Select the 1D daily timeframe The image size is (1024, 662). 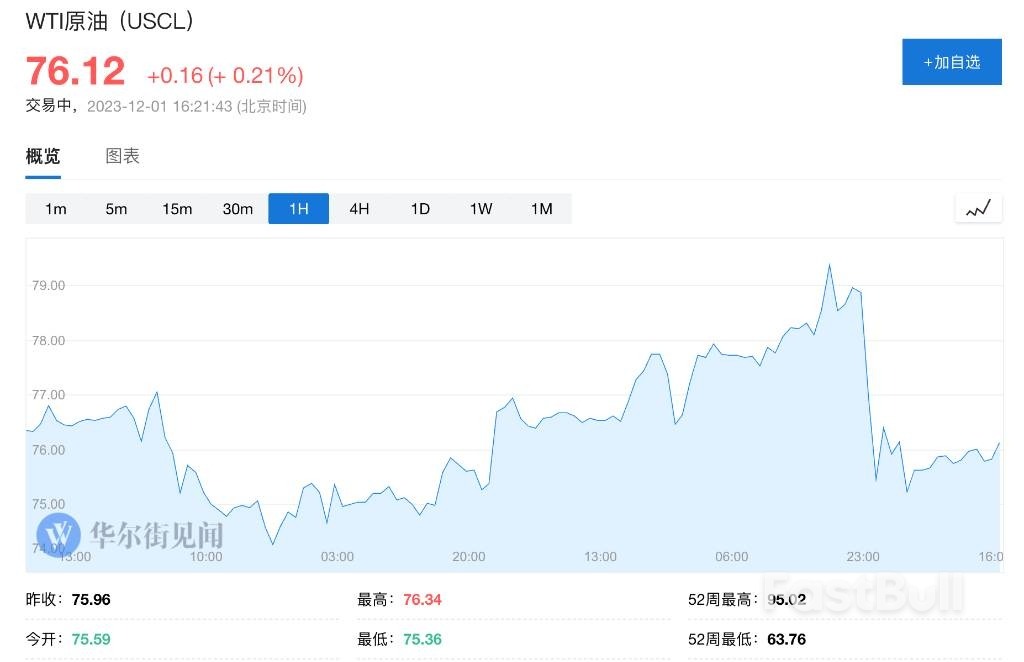pyautogui.click(x=419, y=209)
